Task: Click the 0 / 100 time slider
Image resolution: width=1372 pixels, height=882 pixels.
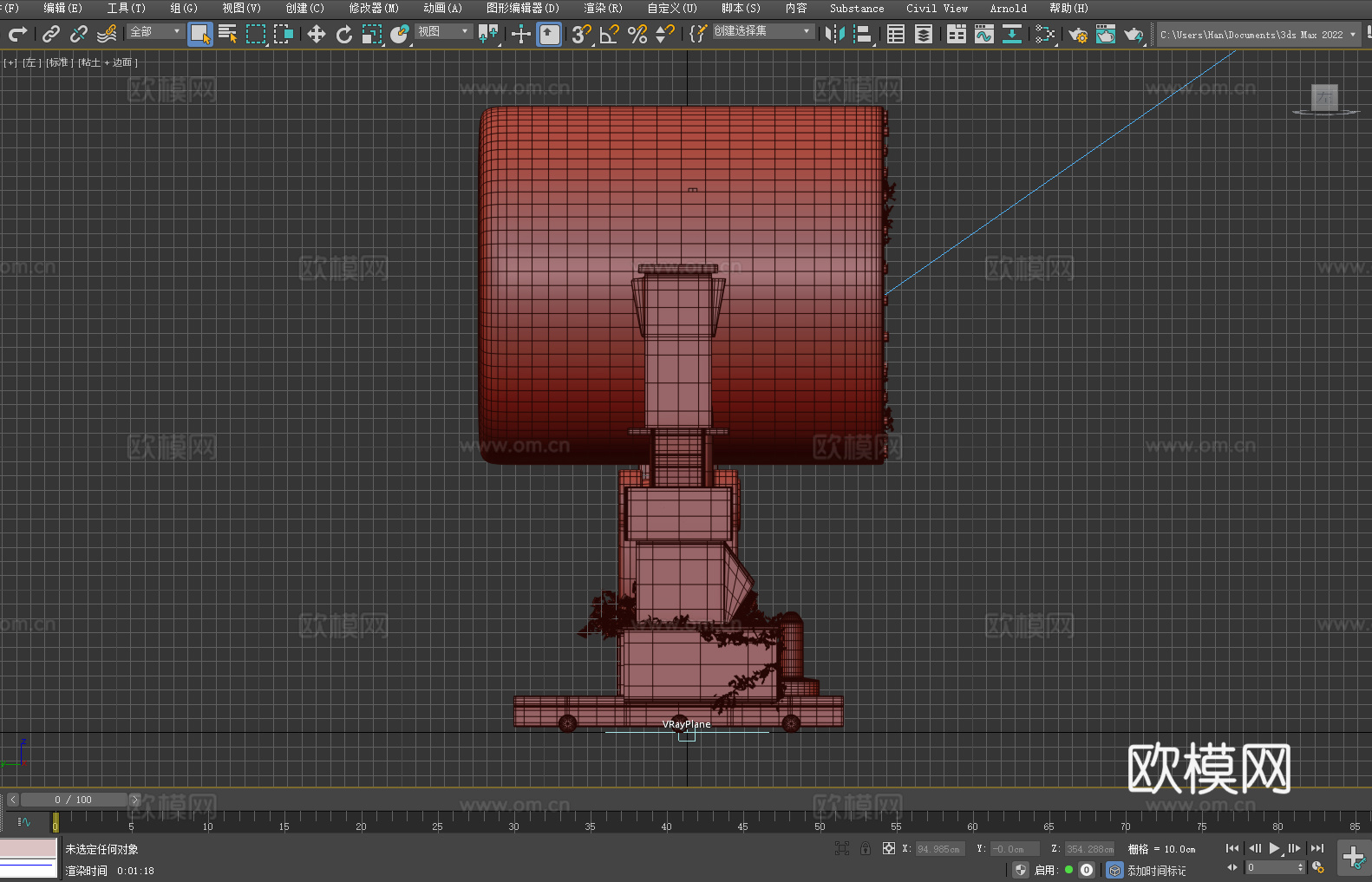Action: (73, 800)
